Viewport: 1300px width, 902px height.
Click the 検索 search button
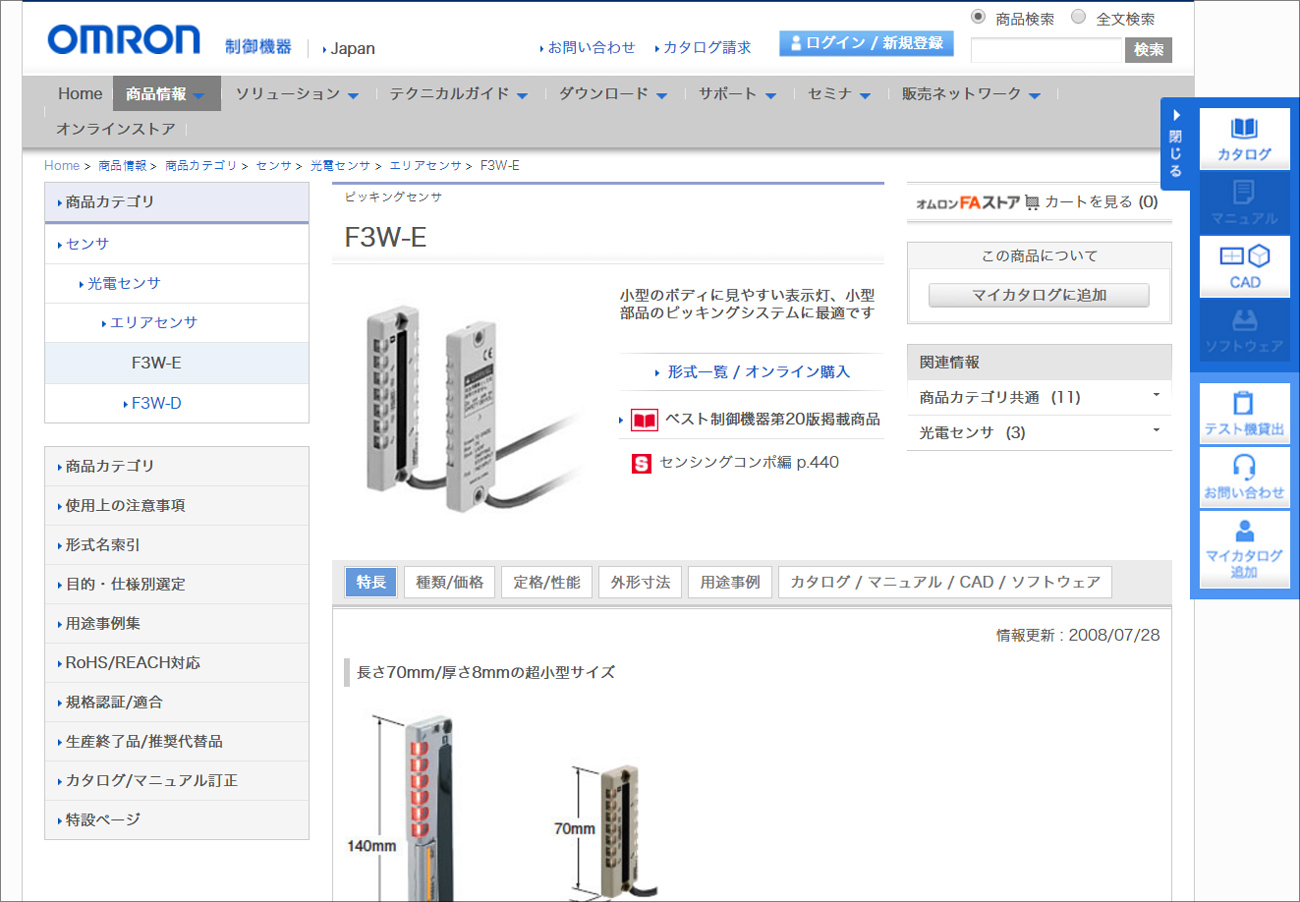pos(1148,50)
